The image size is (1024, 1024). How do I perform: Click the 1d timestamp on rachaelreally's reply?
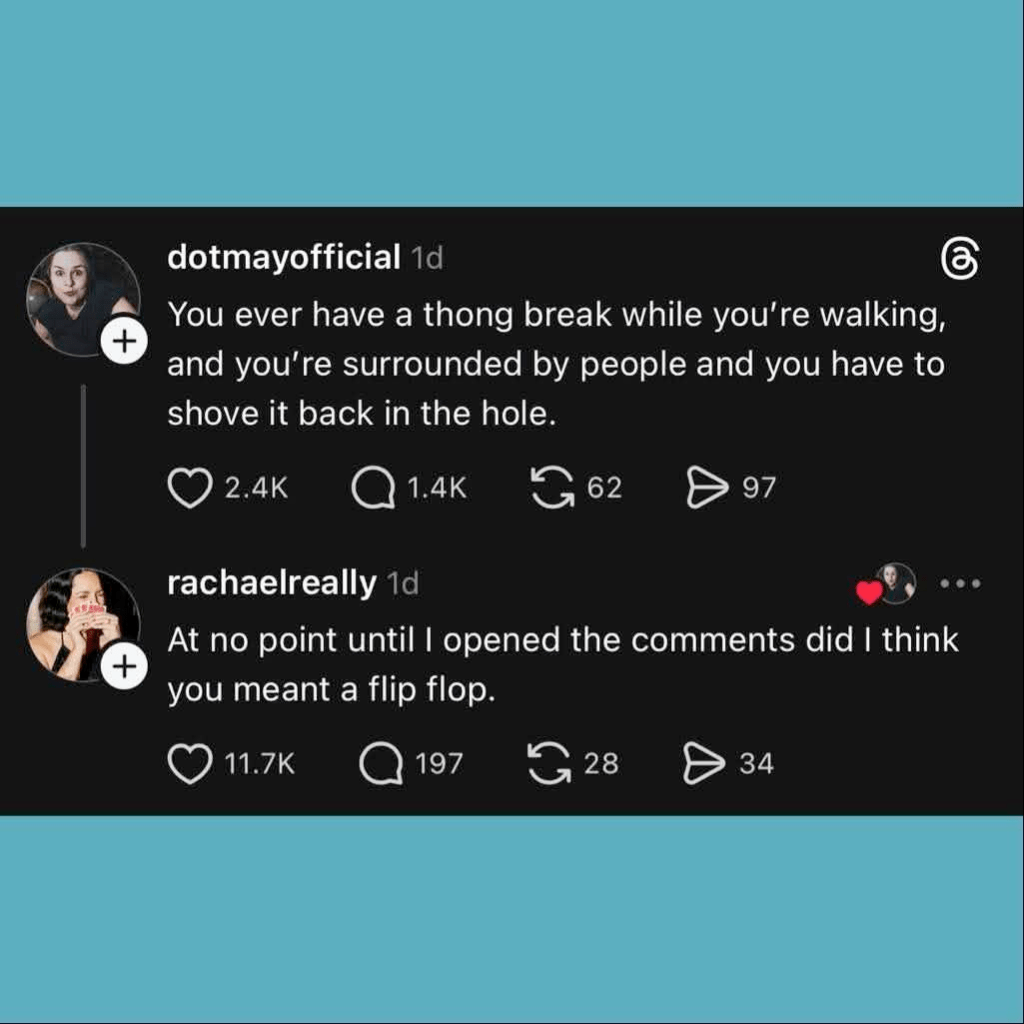point(402,584)
